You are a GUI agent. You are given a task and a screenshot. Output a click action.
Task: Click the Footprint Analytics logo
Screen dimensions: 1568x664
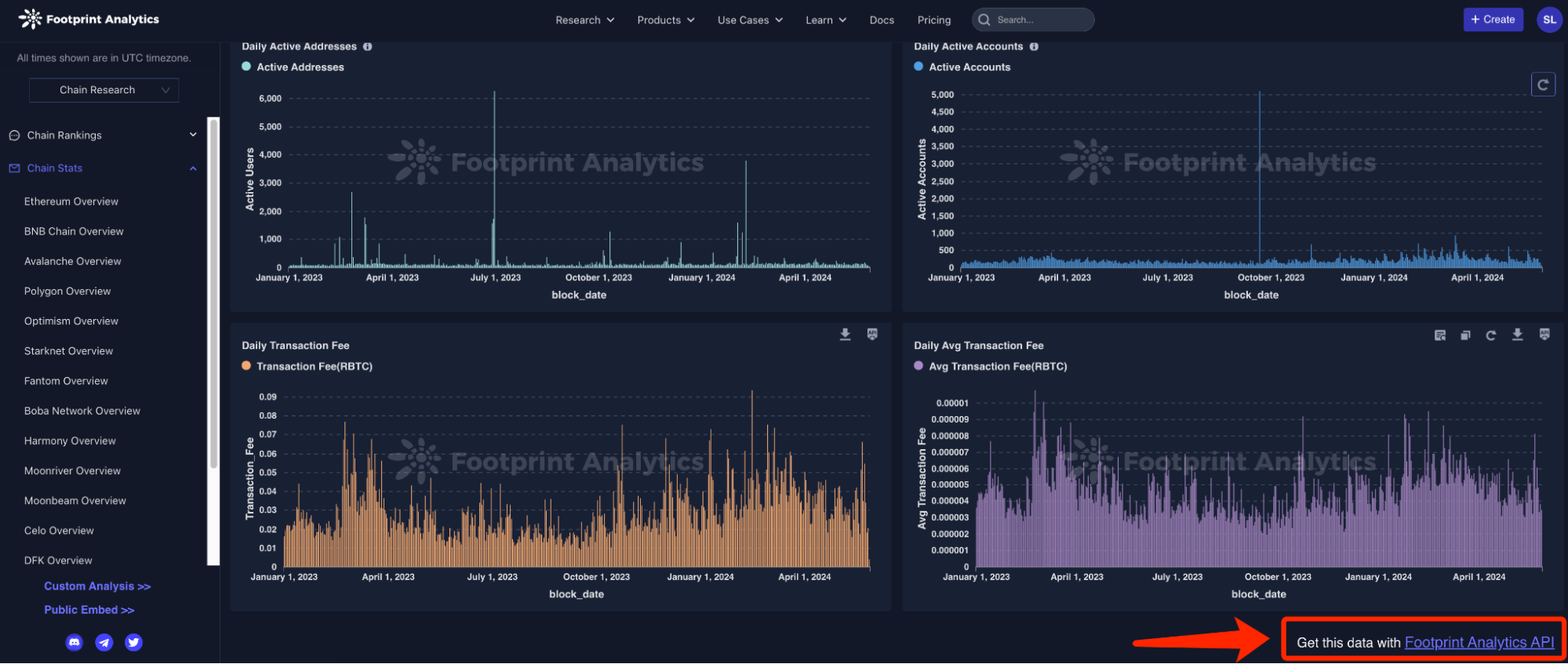(x=89, y=19)
